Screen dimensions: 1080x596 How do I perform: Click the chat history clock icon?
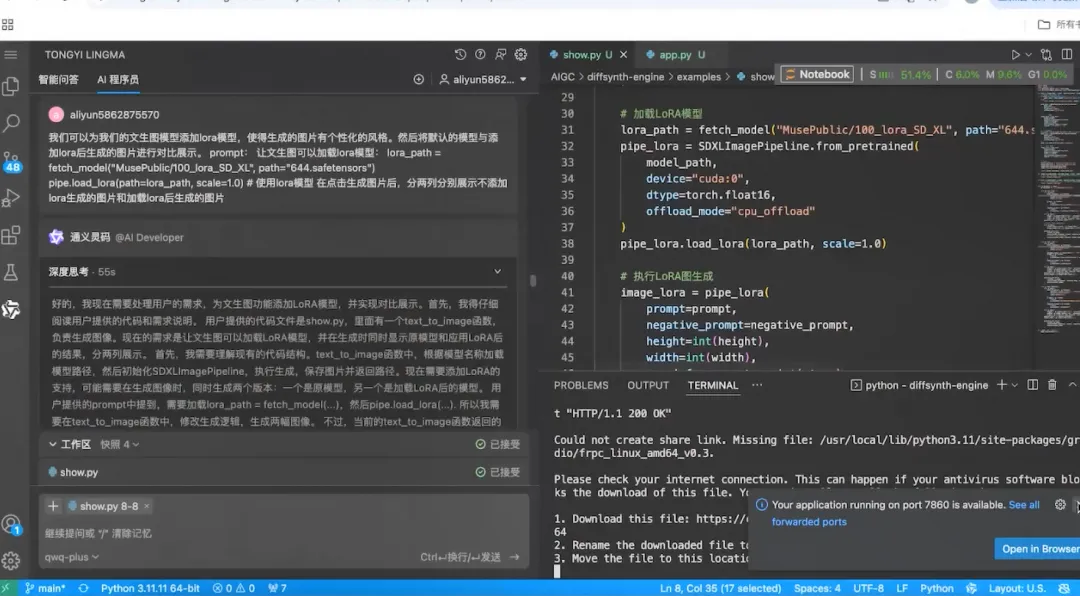(460, 54)
